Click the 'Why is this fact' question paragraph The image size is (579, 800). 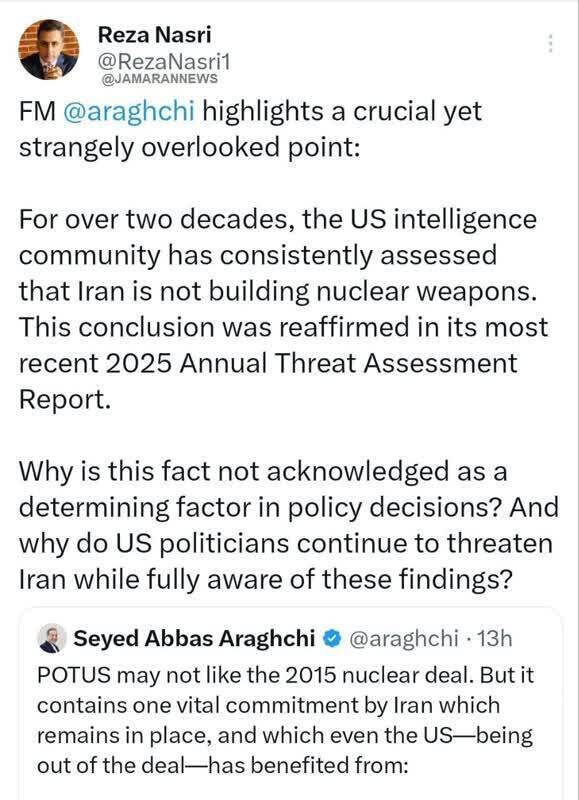pyautogui.click(x=289, y=525)
